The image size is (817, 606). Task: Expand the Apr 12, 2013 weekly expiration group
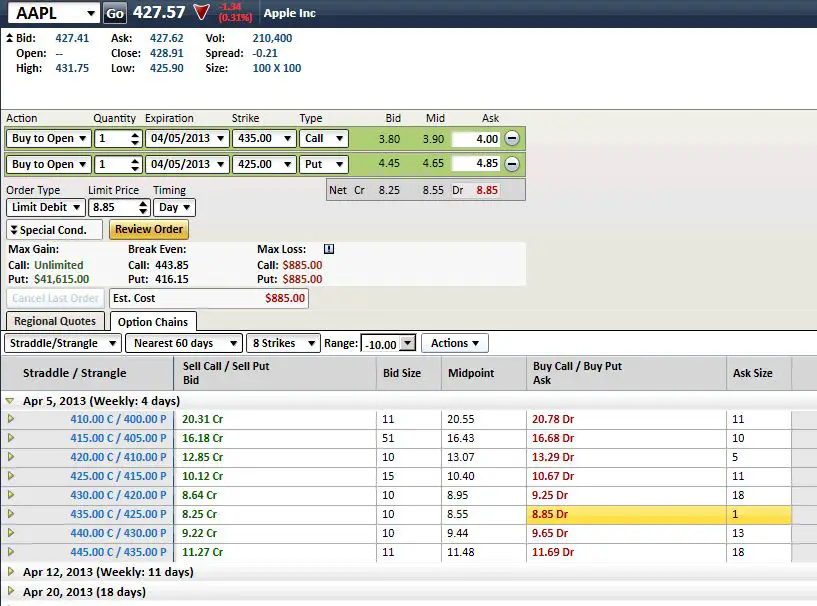click(x=10, y=572)
